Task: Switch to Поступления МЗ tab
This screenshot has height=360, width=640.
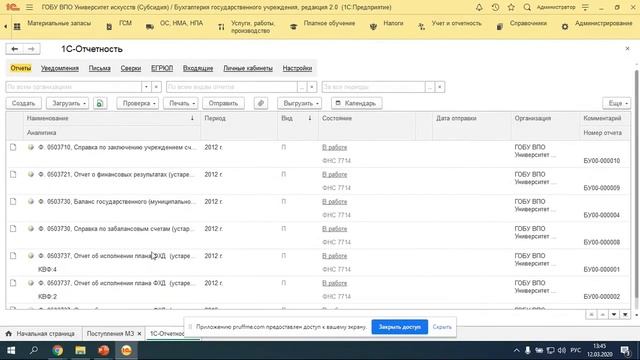Action: 110,334
